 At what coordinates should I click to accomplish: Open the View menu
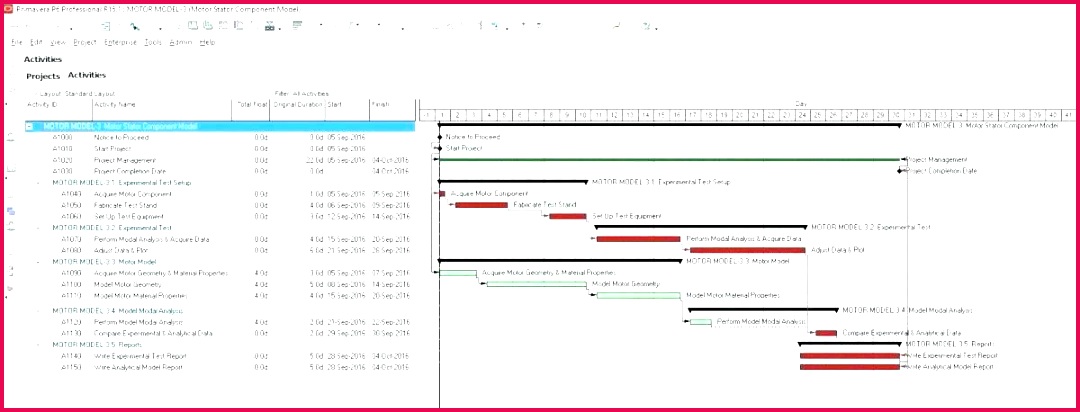click(58, 42)
